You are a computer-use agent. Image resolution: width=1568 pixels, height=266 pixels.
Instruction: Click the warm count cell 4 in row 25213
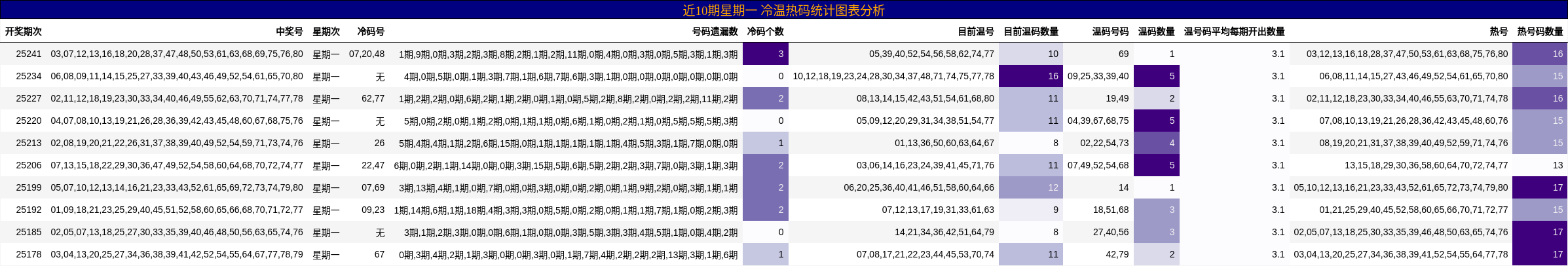pos(1157,143)
